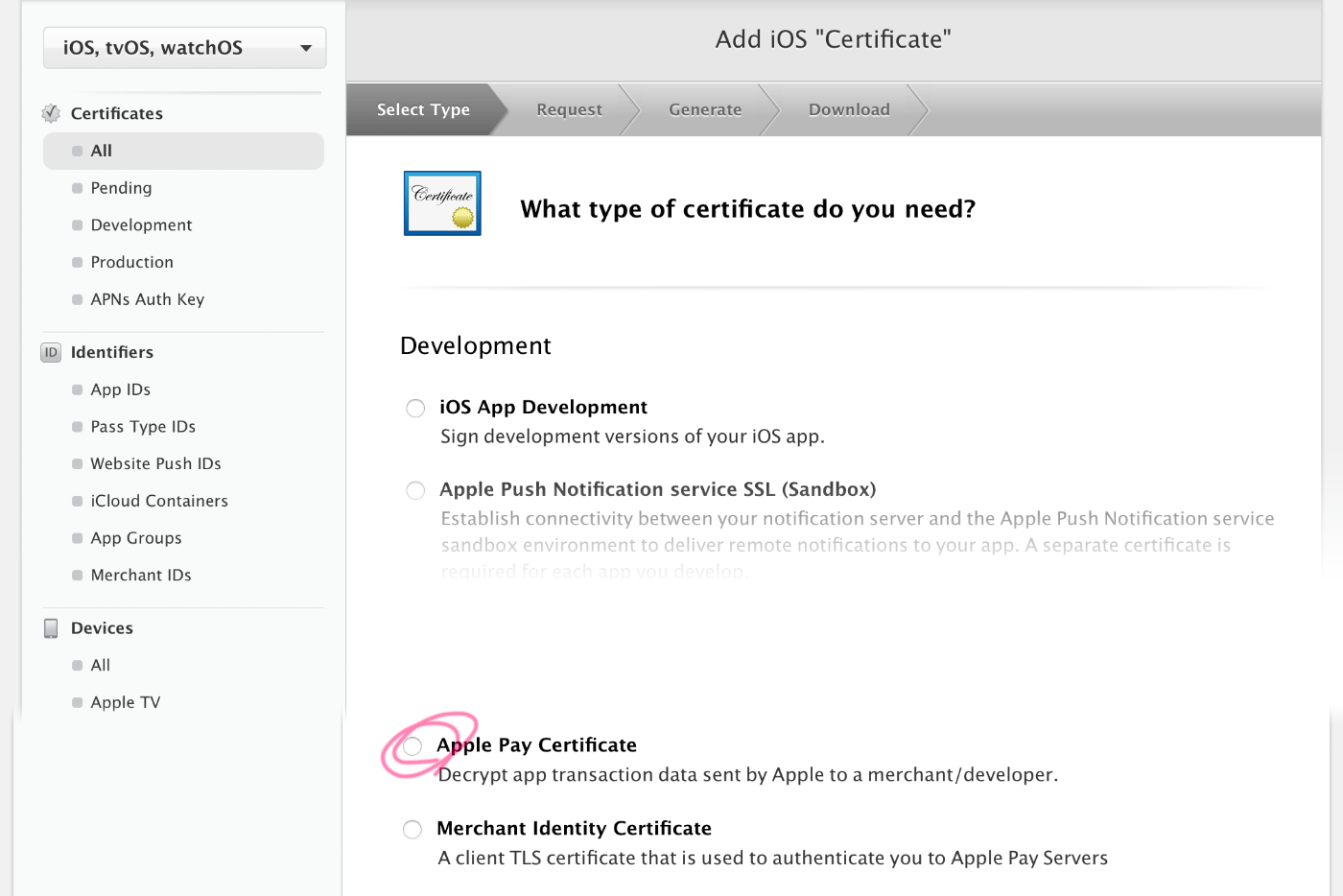Image resolution: width=1343 pixels, height=896 pixels.
Task: Open Pass Type IDs
Action: click(143, 427)
